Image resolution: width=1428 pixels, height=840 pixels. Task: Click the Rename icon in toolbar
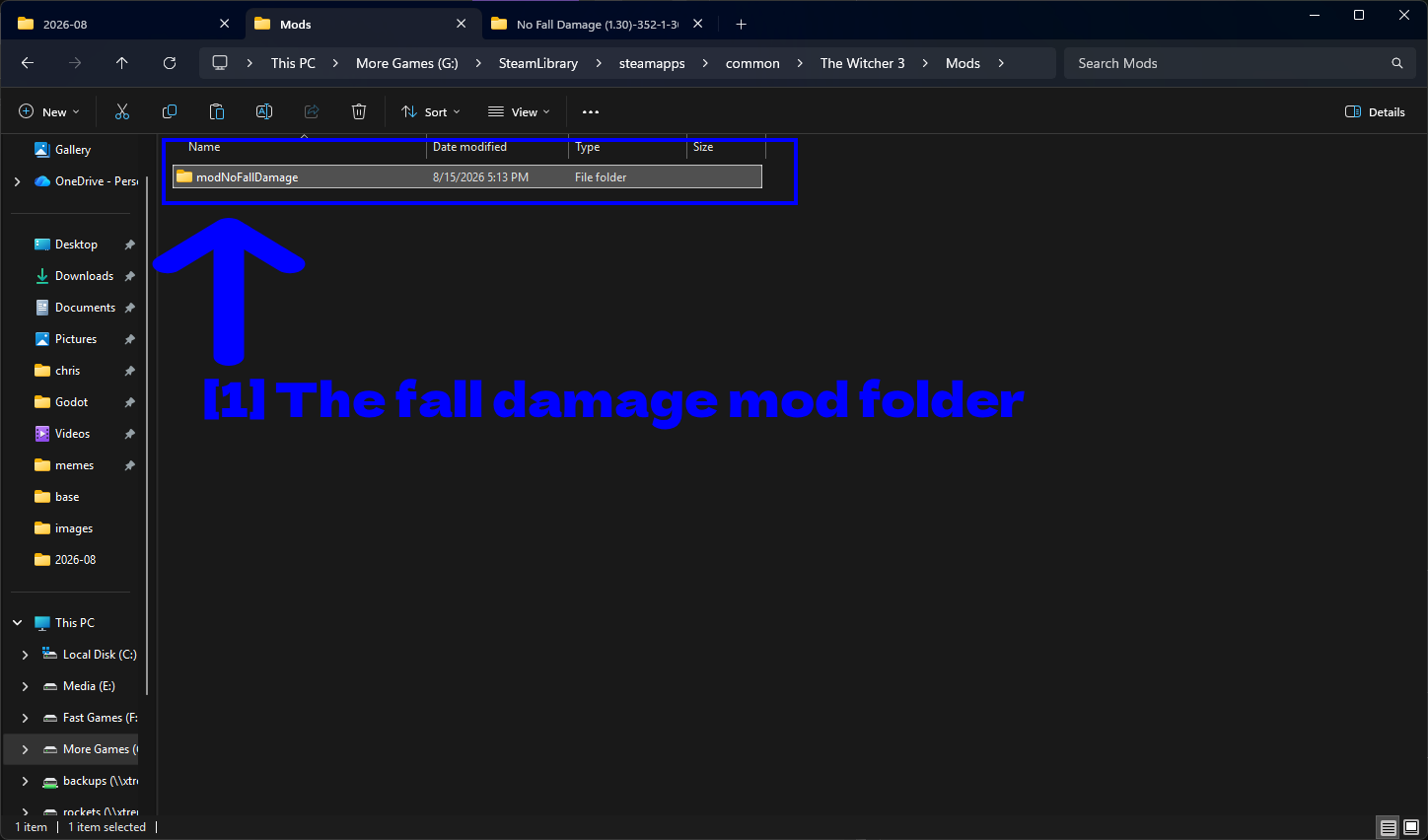point(264,111)
